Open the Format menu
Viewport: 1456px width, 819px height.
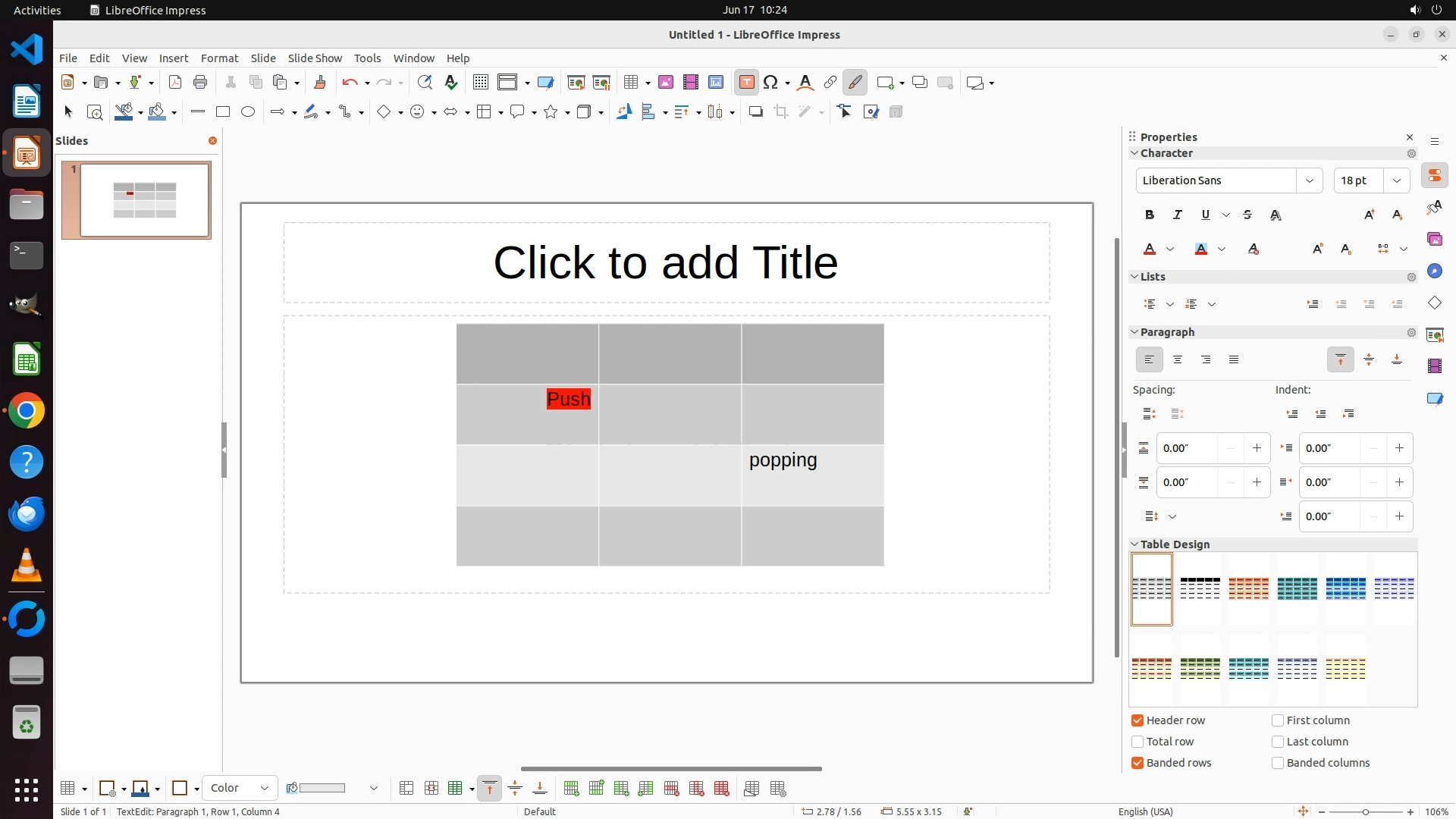coord(219,58)
